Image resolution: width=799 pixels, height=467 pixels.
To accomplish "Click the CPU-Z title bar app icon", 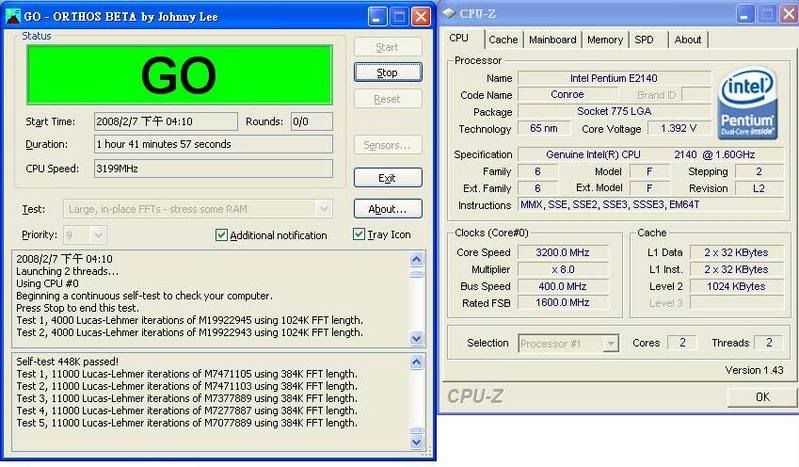I will 449,13.
